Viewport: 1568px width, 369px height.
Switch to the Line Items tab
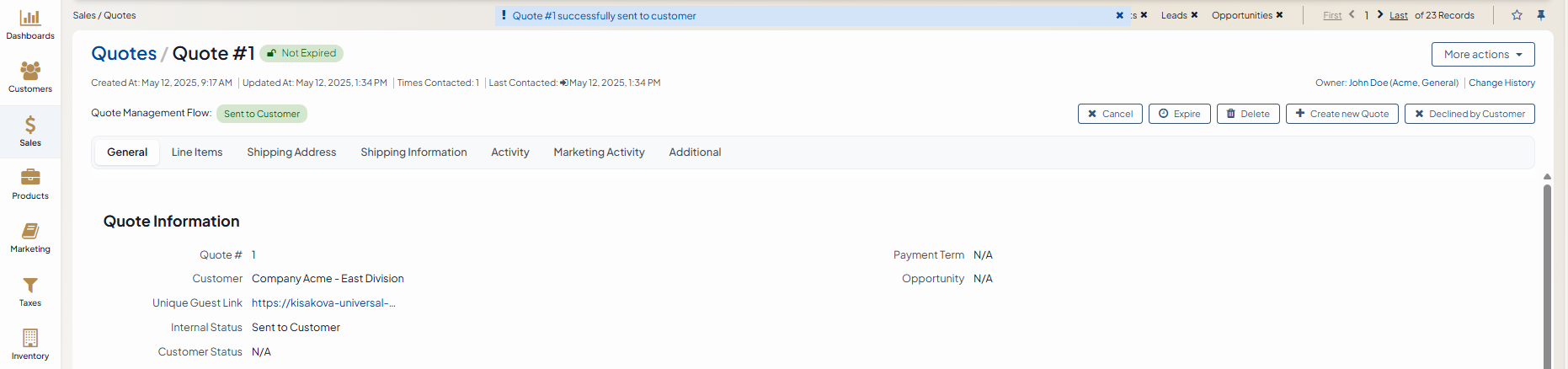pos(197,152)
